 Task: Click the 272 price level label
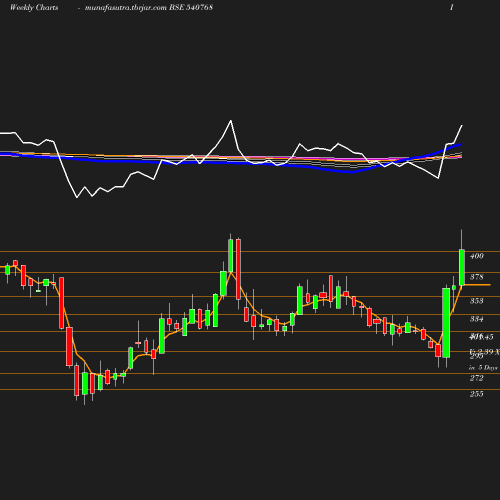[x=476, y=378]
